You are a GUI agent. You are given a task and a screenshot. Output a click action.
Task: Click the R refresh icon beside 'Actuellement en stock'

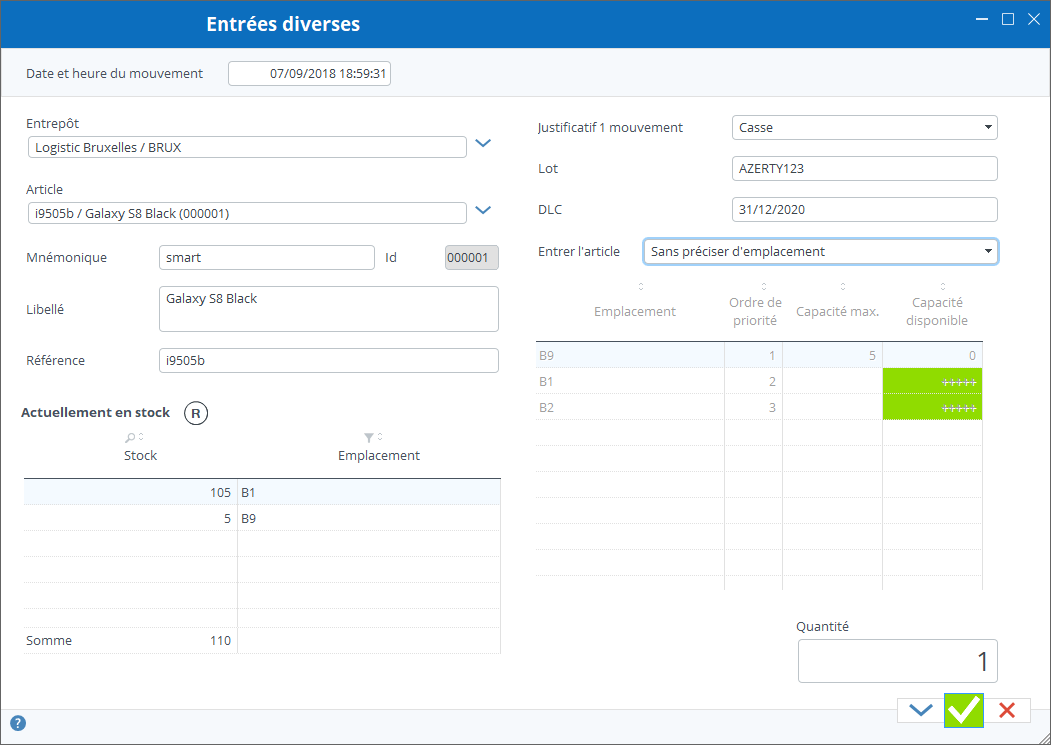click(195, 412)
